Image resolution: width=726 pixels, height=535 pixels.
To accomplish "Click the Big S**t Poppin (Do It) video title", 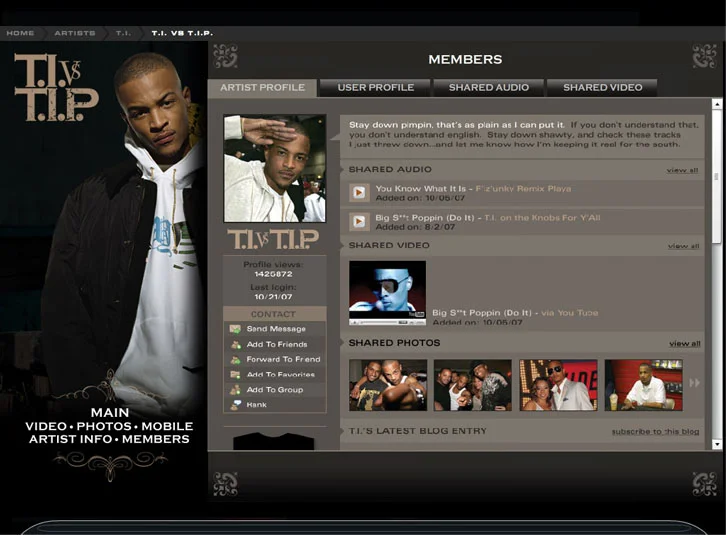I will tap(482, 313).
